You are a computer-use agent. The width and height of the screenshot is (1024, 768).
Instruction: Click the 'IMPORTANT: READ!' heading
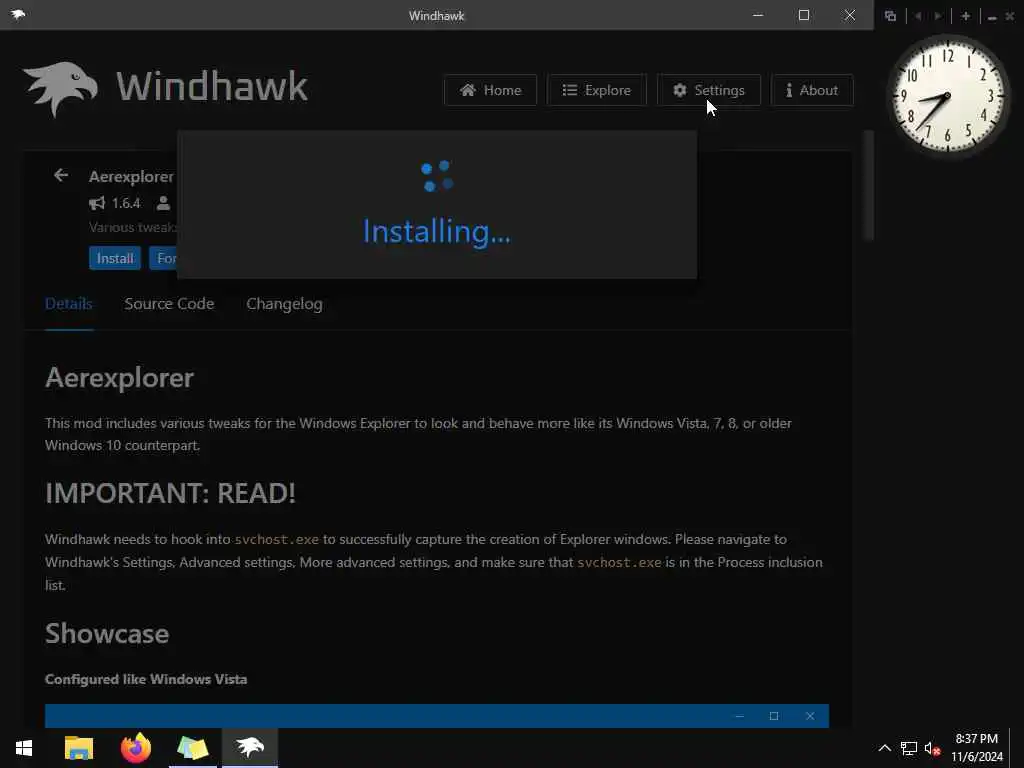click(170, 493)
